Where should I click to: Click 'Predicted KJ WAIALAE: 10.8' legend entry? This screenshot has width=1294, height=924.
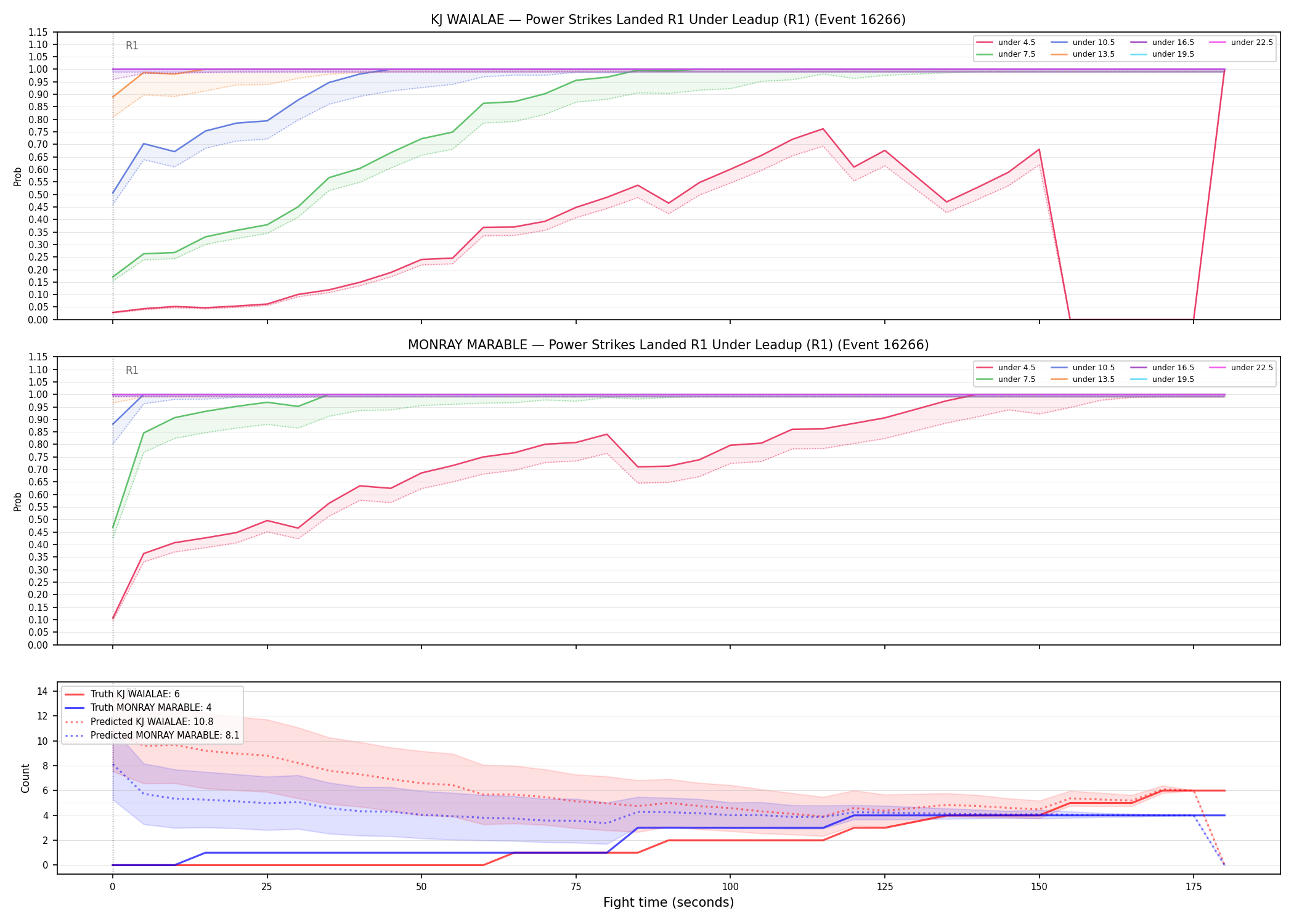(139, 722)
